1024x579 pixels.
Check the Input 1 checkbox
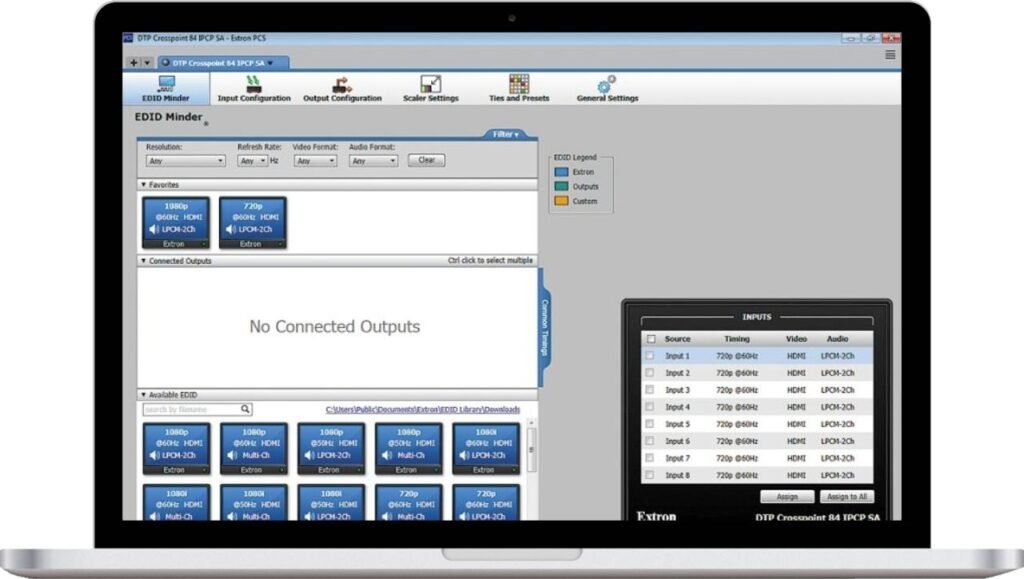click(x=649, y=356)
